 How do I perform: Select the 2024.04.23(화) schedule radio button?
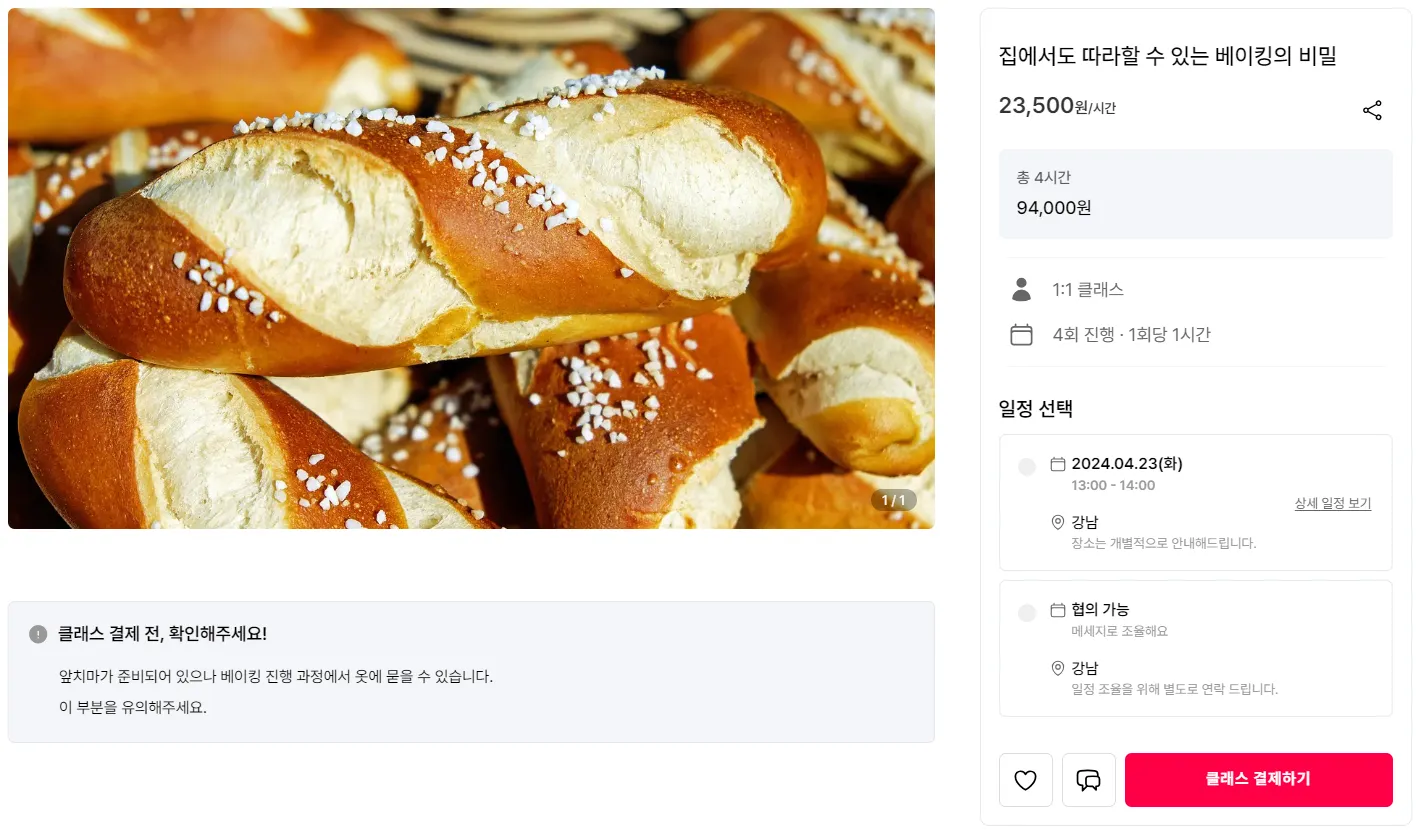point(1027,467)
